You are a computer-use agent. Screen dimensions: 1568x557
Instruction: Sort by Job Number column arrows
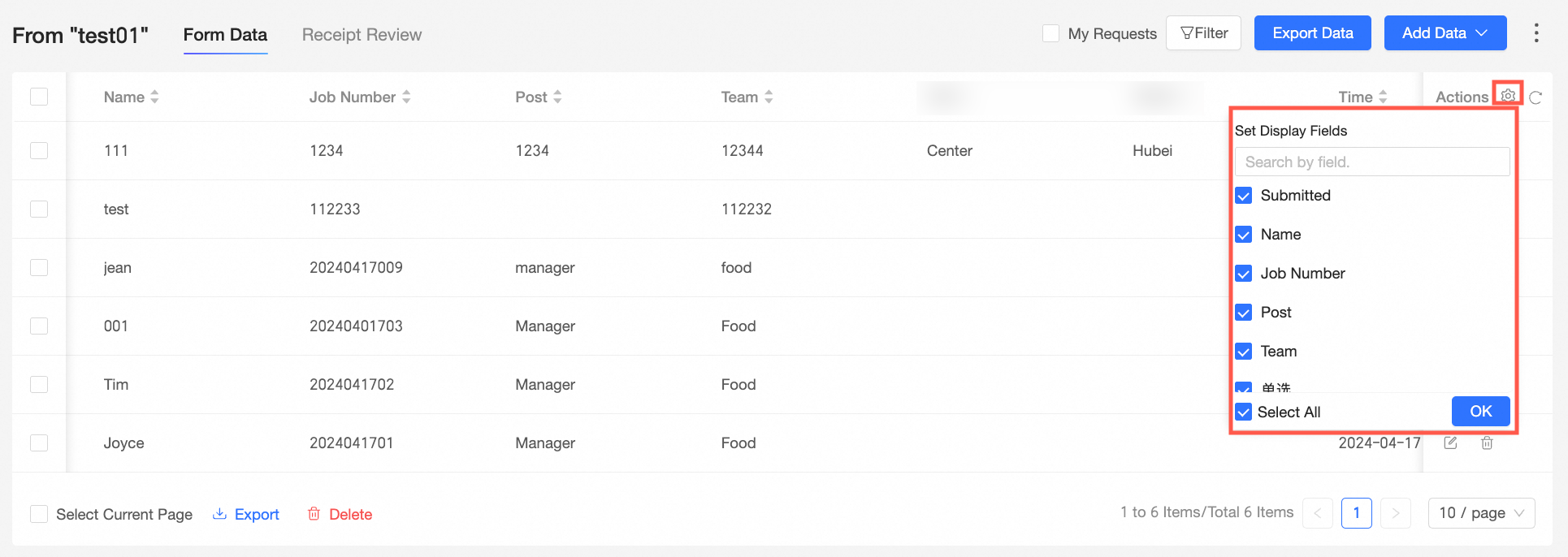406,97
